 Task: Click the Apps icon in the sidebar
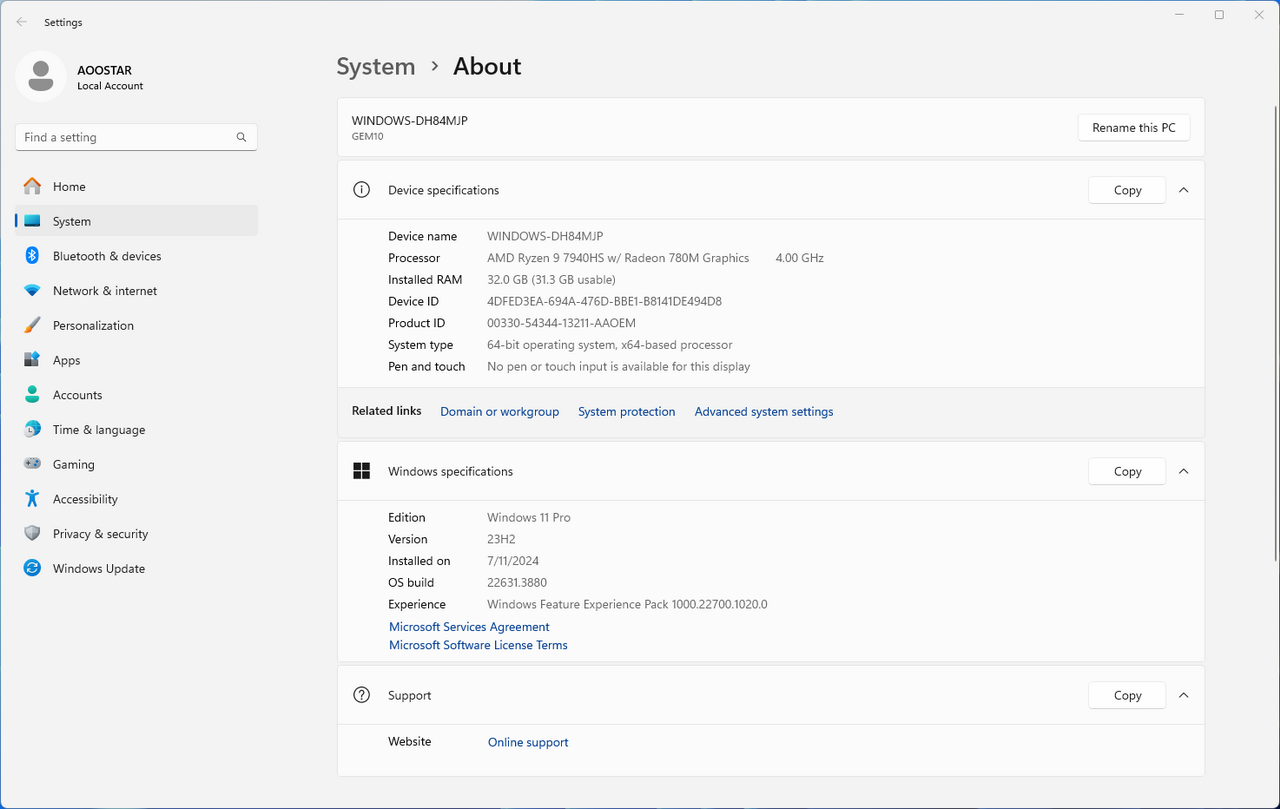(x=33, y=360)
